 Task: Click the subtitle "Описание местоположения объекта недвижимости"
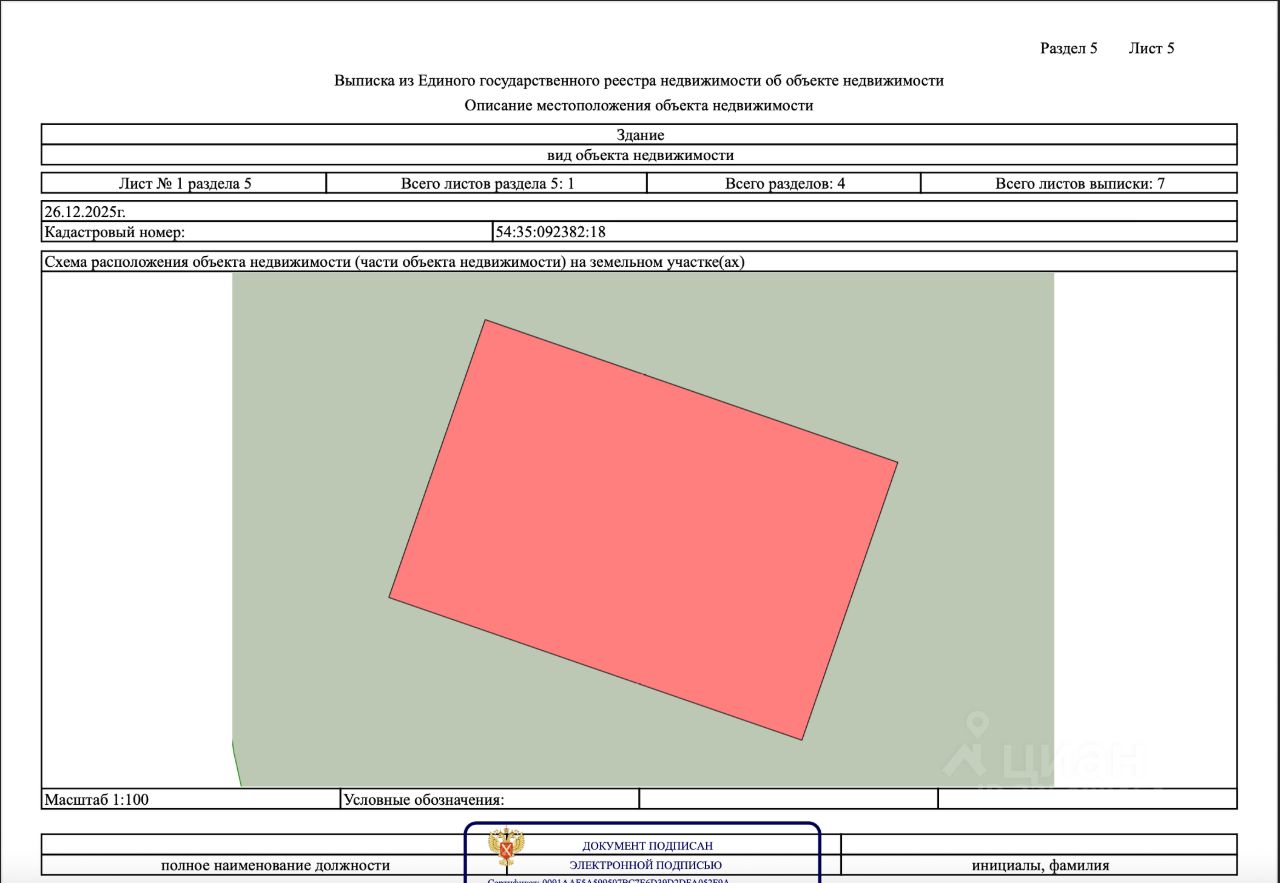pos(639,105)
